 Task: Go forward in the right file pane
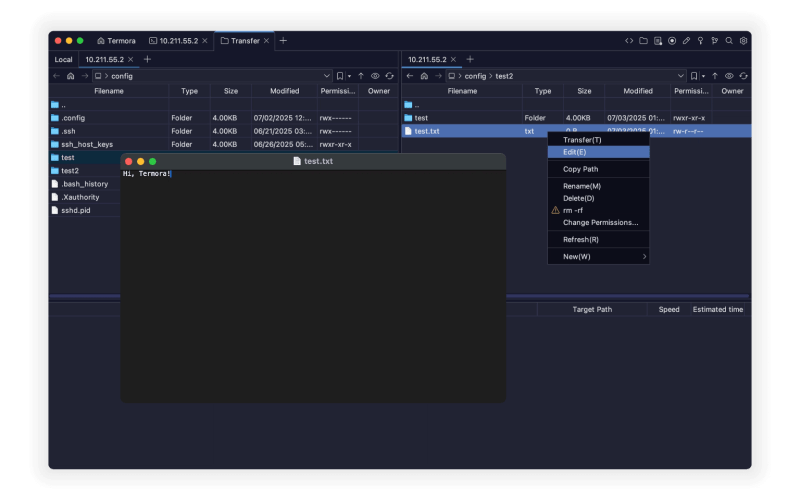[438, 76]
